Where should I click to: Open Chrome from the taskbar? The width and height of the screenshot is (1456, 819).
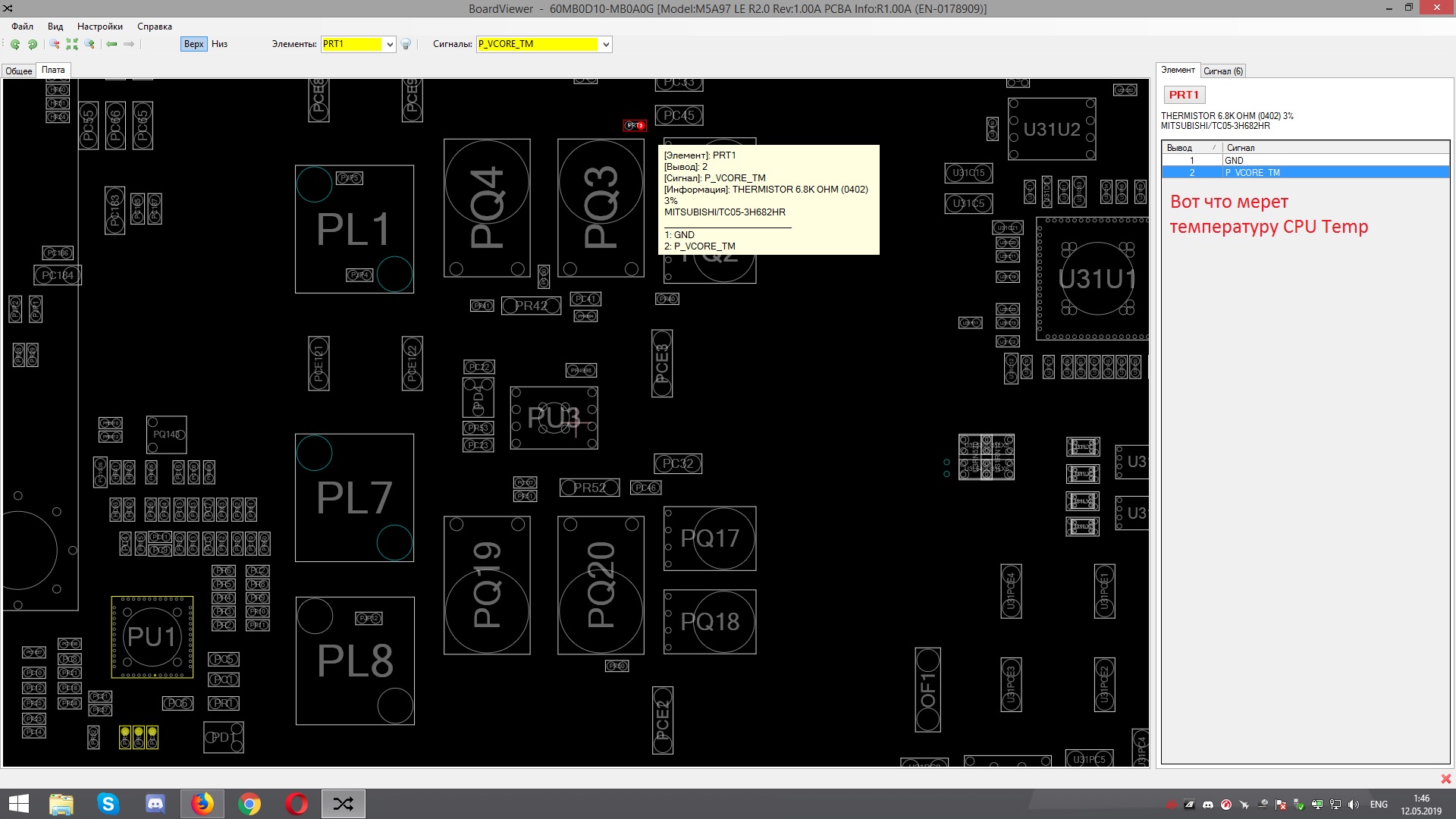(x=249, y=804)
